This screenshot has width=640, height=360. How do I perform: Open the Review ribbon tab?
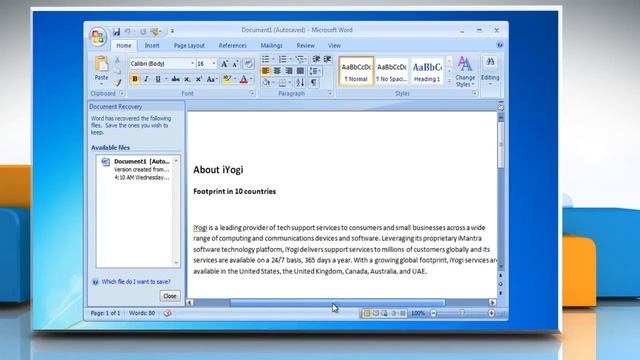pyautogui.click(x=306, y=45)
